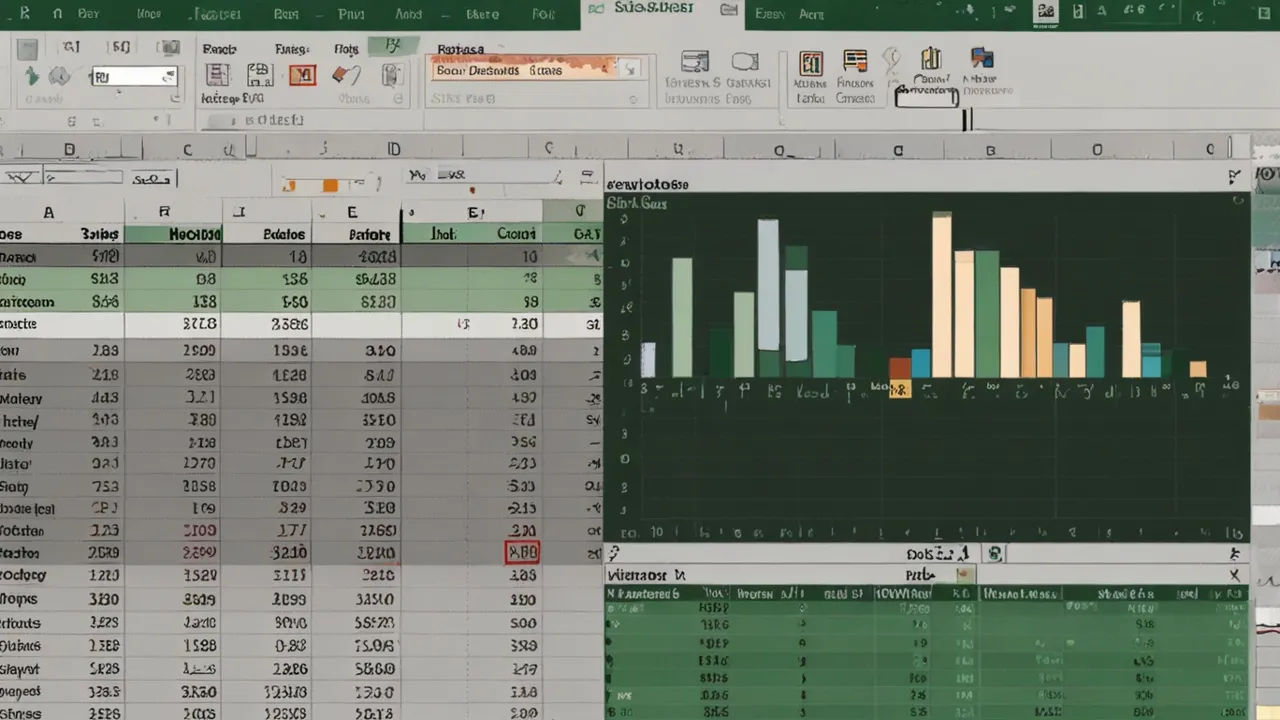Select the orange striped rows icon in ribbon
This screenshot has width=1280, height=720.
(x=854, y=62)
